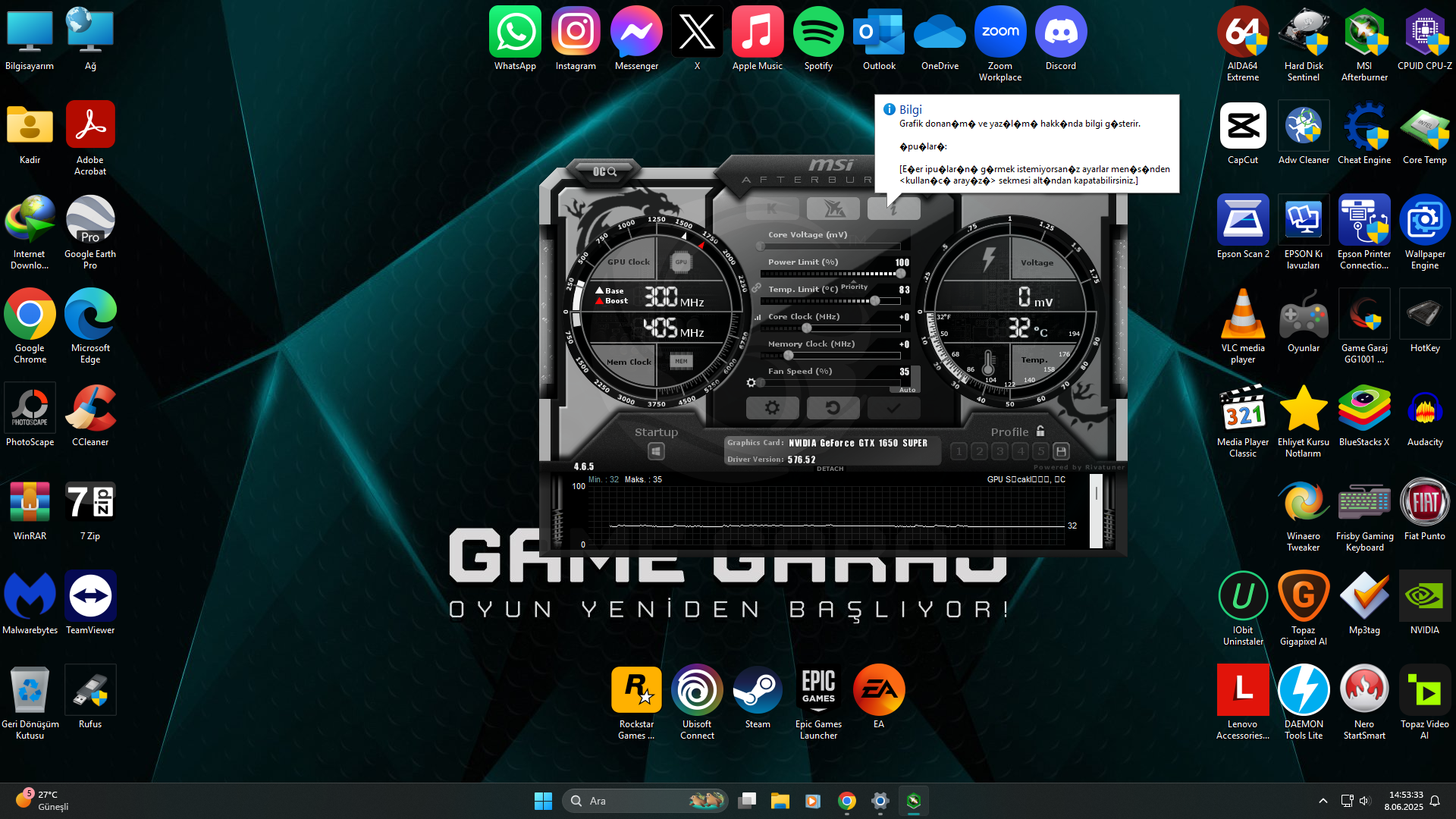1456x819 pixels.
Task: Select the AIDA64 Extreme desktop icon
Action: 1243,44
